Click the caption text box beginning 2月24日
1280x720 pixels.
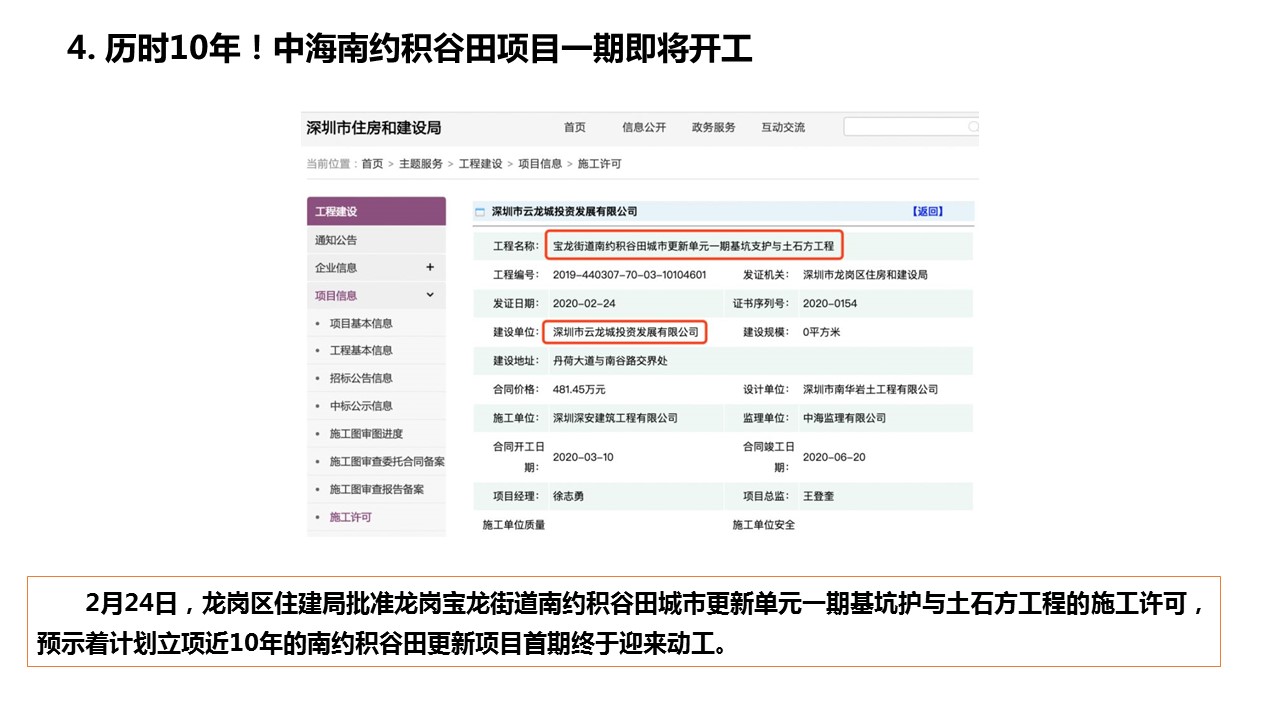coord(624,621)
